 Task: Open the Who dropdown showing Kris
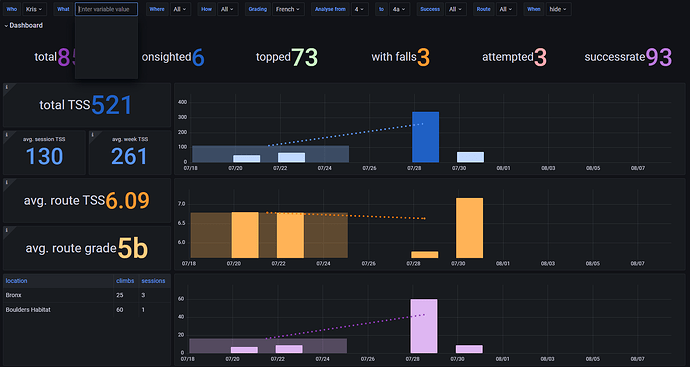34,9
